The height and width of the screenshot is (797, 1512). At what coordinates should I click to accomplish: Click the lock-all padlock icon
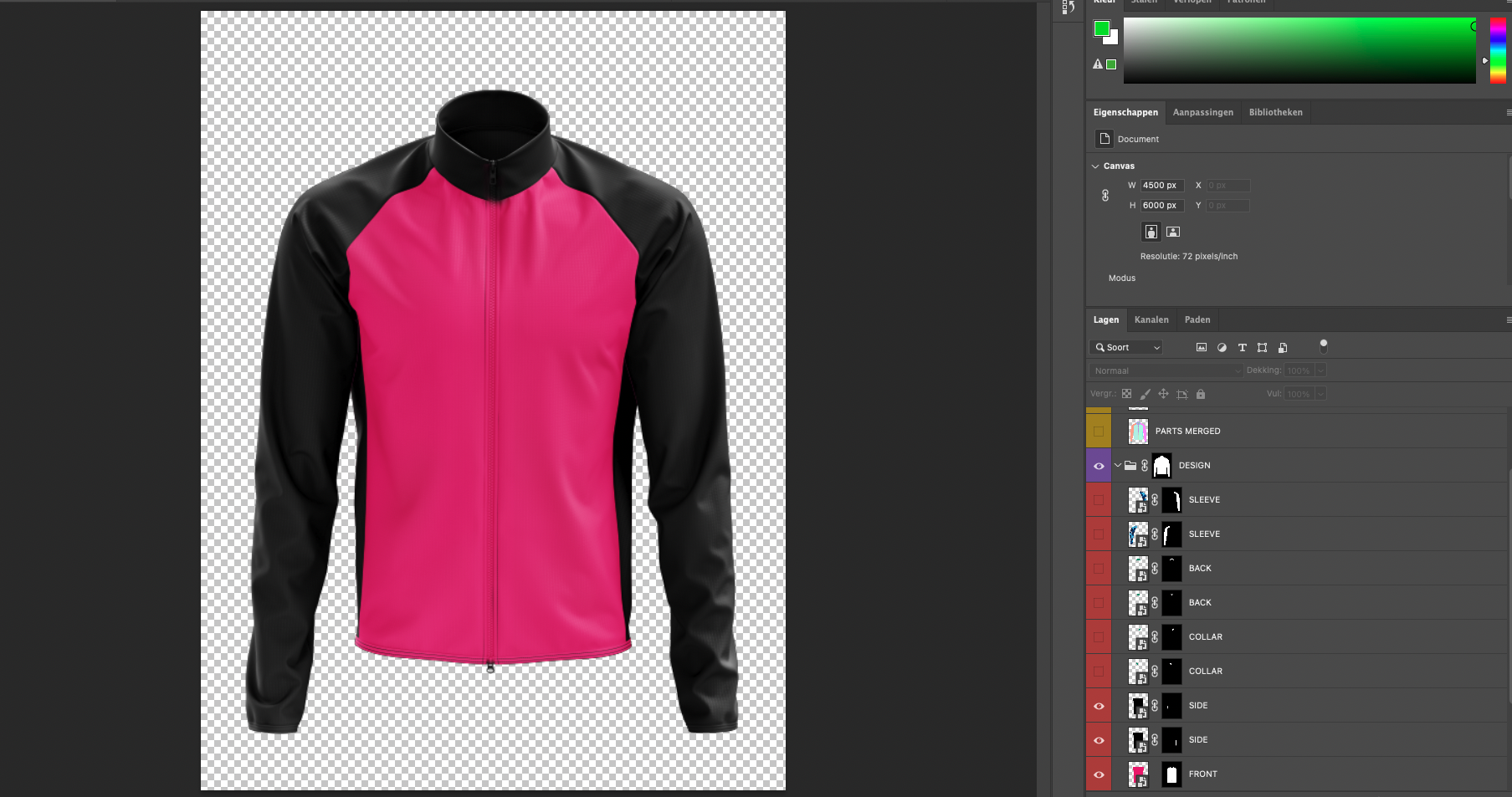click(1200, 394)
